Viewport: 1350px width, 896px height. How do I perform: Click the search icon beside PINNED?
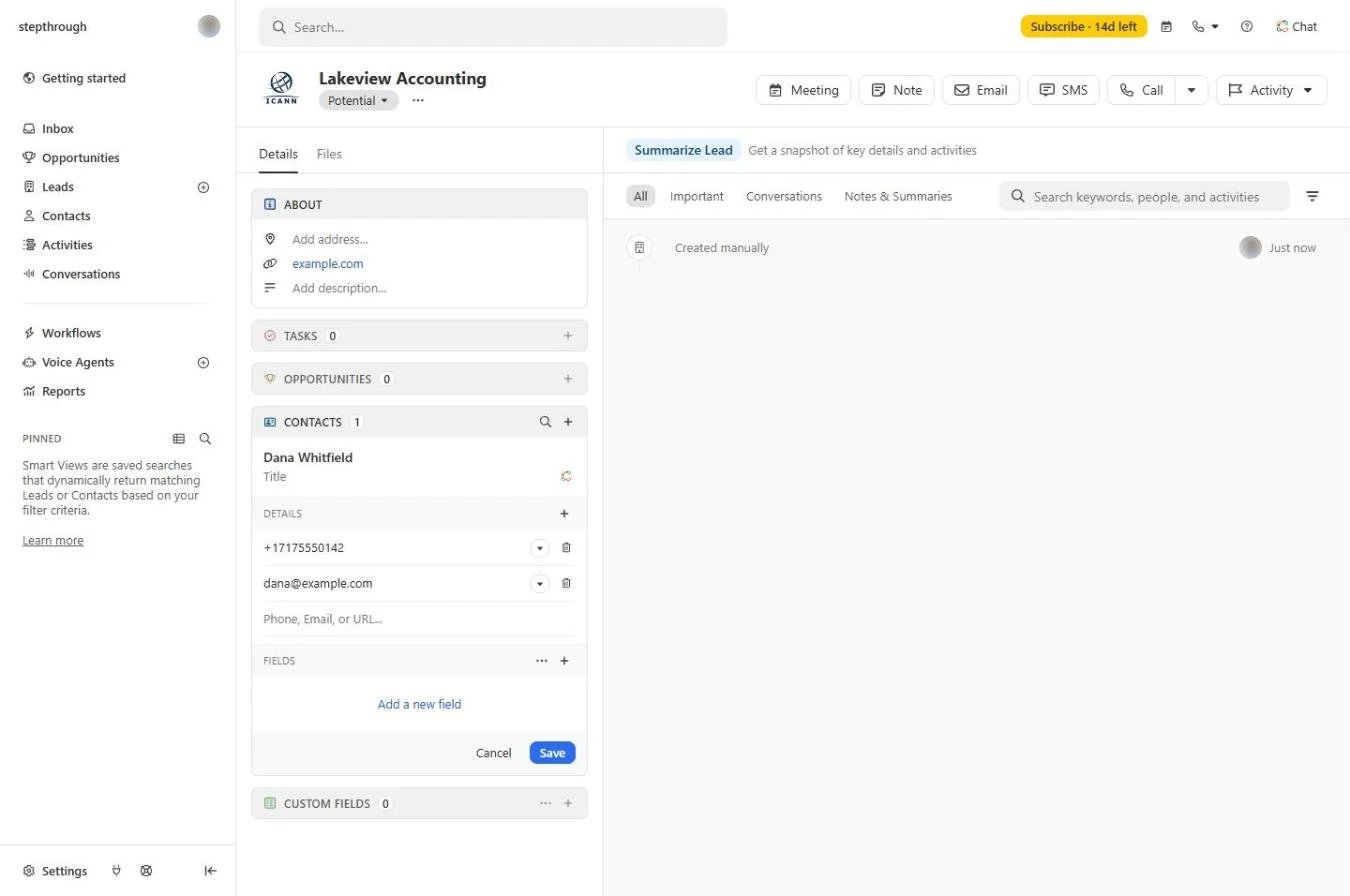tap(205, 439)
